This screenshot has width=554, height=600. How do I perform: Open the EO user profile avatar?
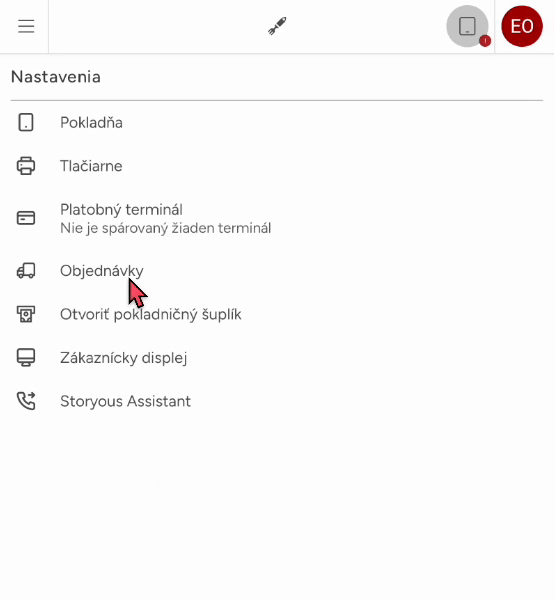522,26
